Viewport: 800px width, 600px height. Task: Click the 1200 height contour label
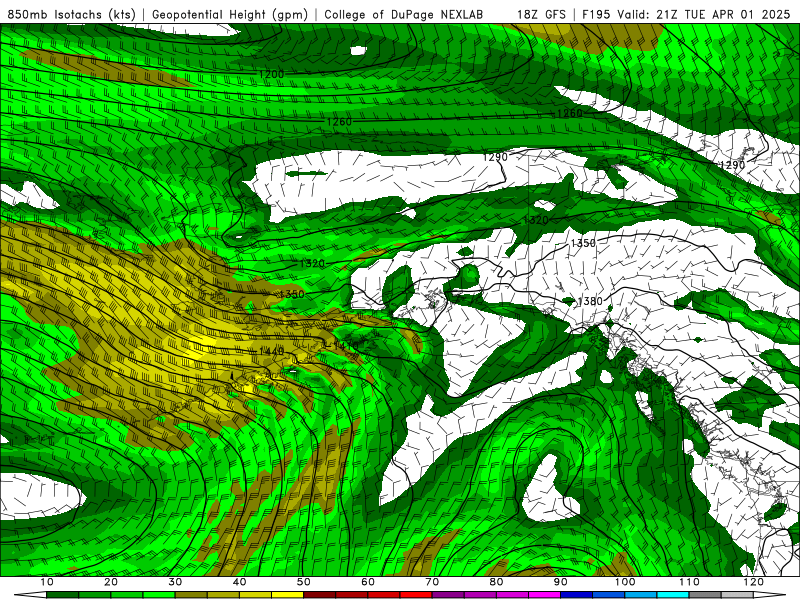coord(271,74)
